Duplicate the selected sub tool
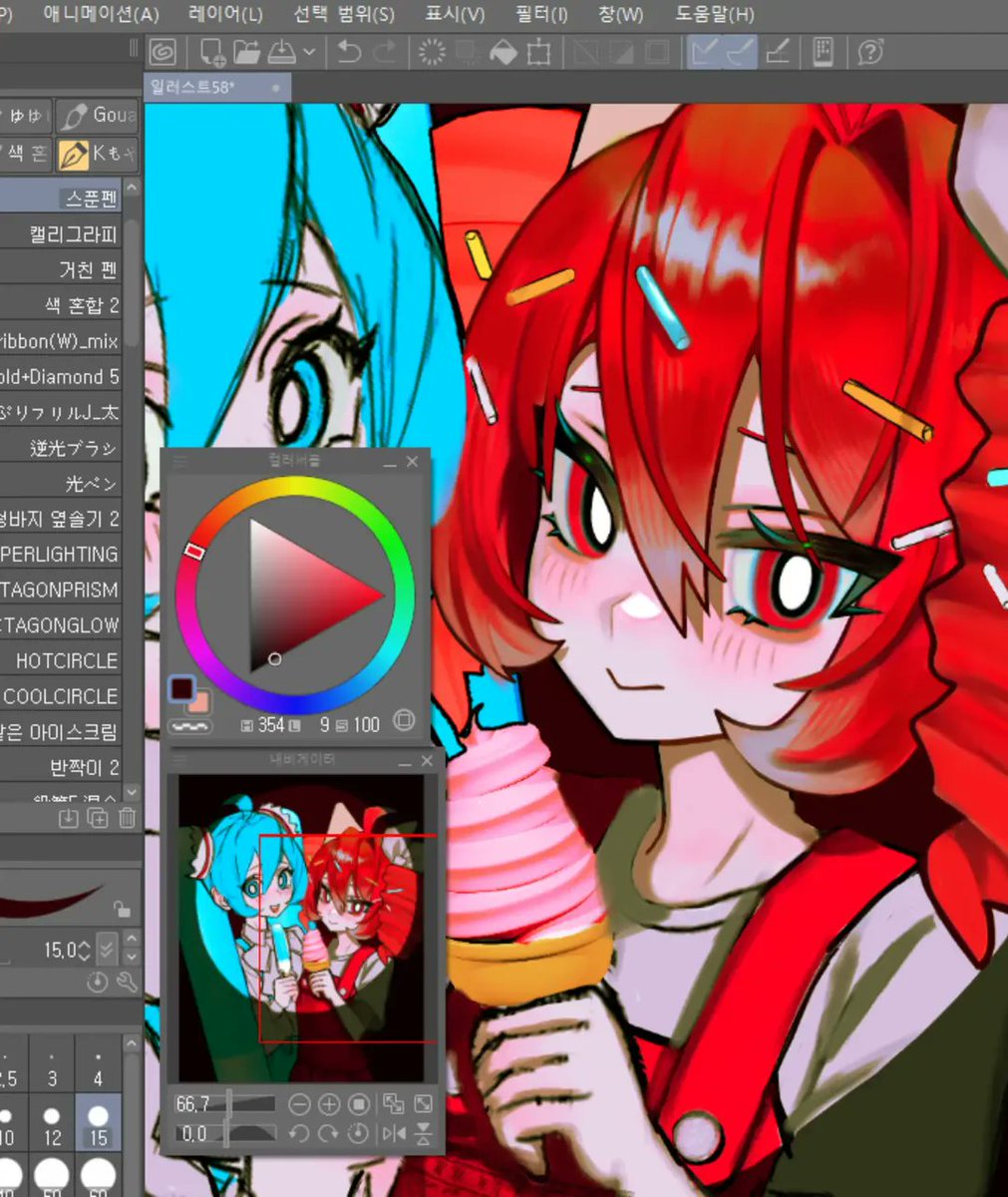1008x1197 pixels. coord(98,818)
